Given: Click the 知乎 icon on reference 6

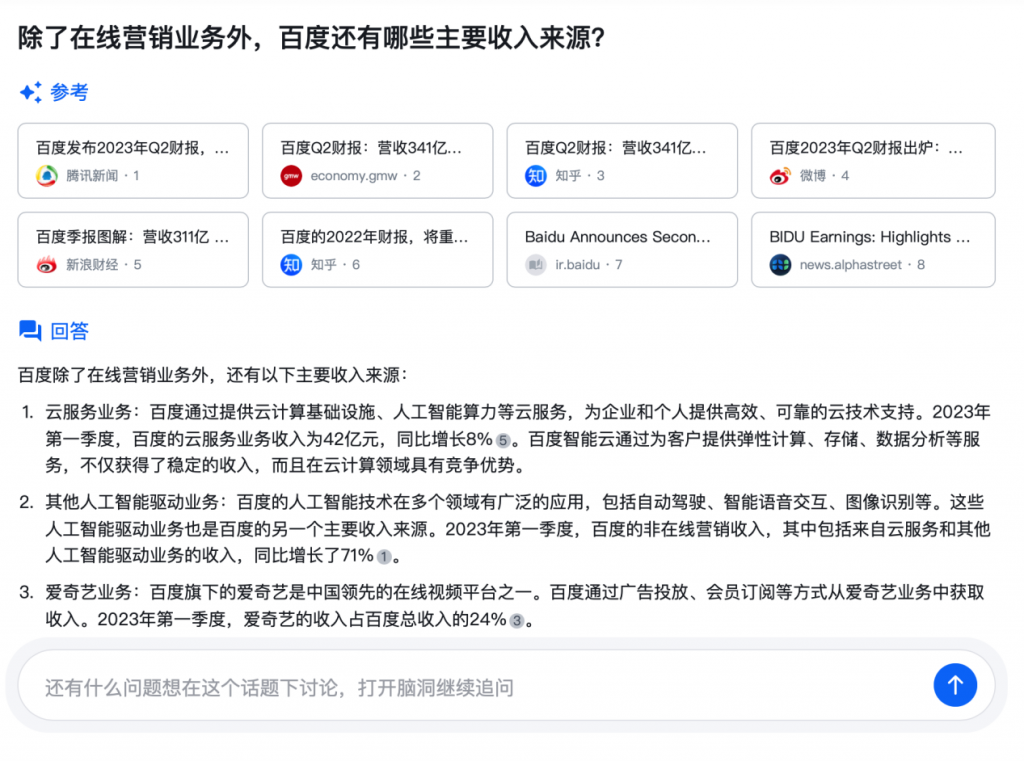Looking at the screenshot, I should [x=291, y=265].
